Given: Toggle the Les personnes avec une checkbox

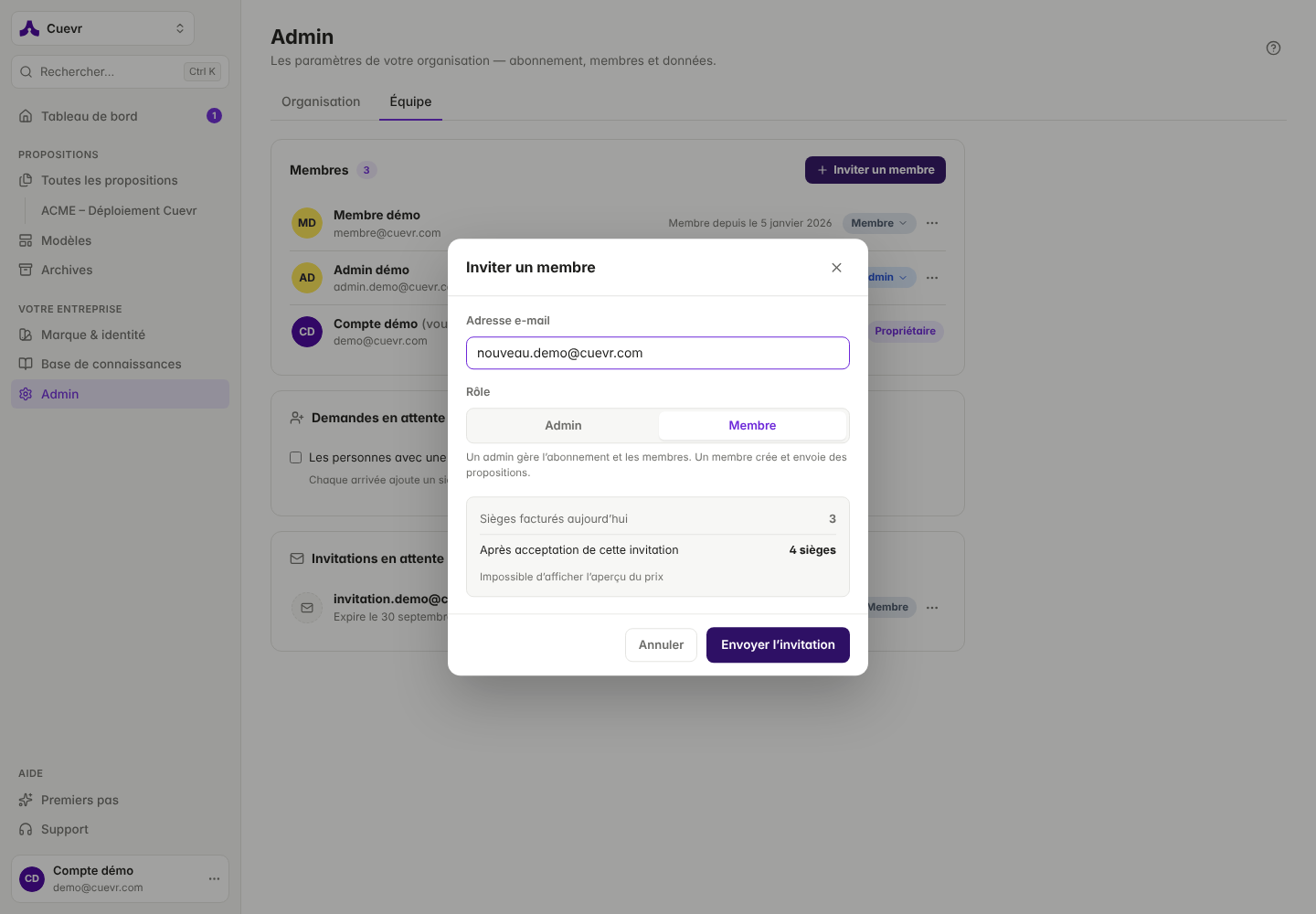Looking at the screenshot, I should (296, 458).
